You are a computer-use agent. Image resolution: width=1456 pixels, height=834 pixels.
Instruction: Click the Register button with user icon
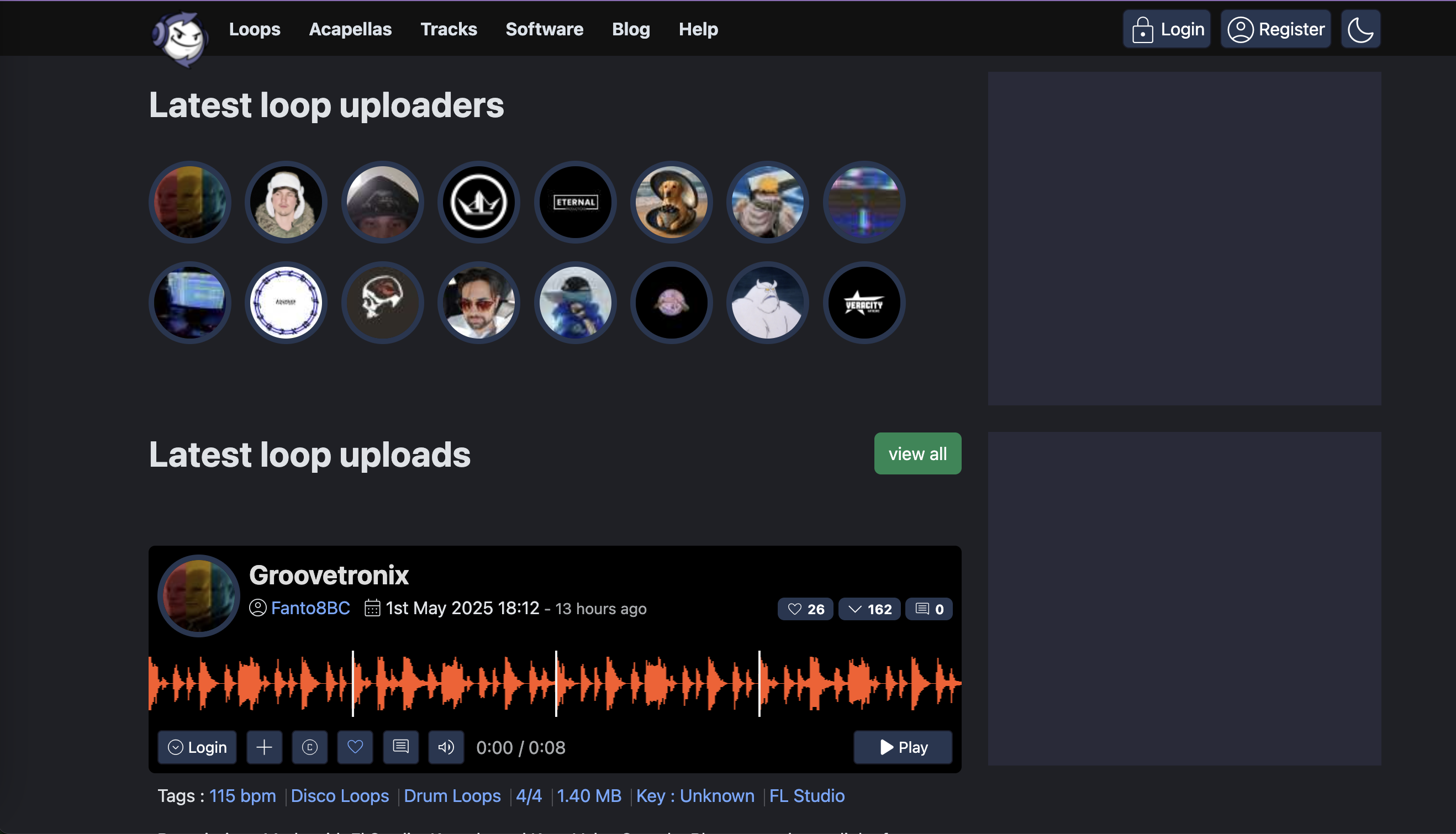click(1275, 29)
